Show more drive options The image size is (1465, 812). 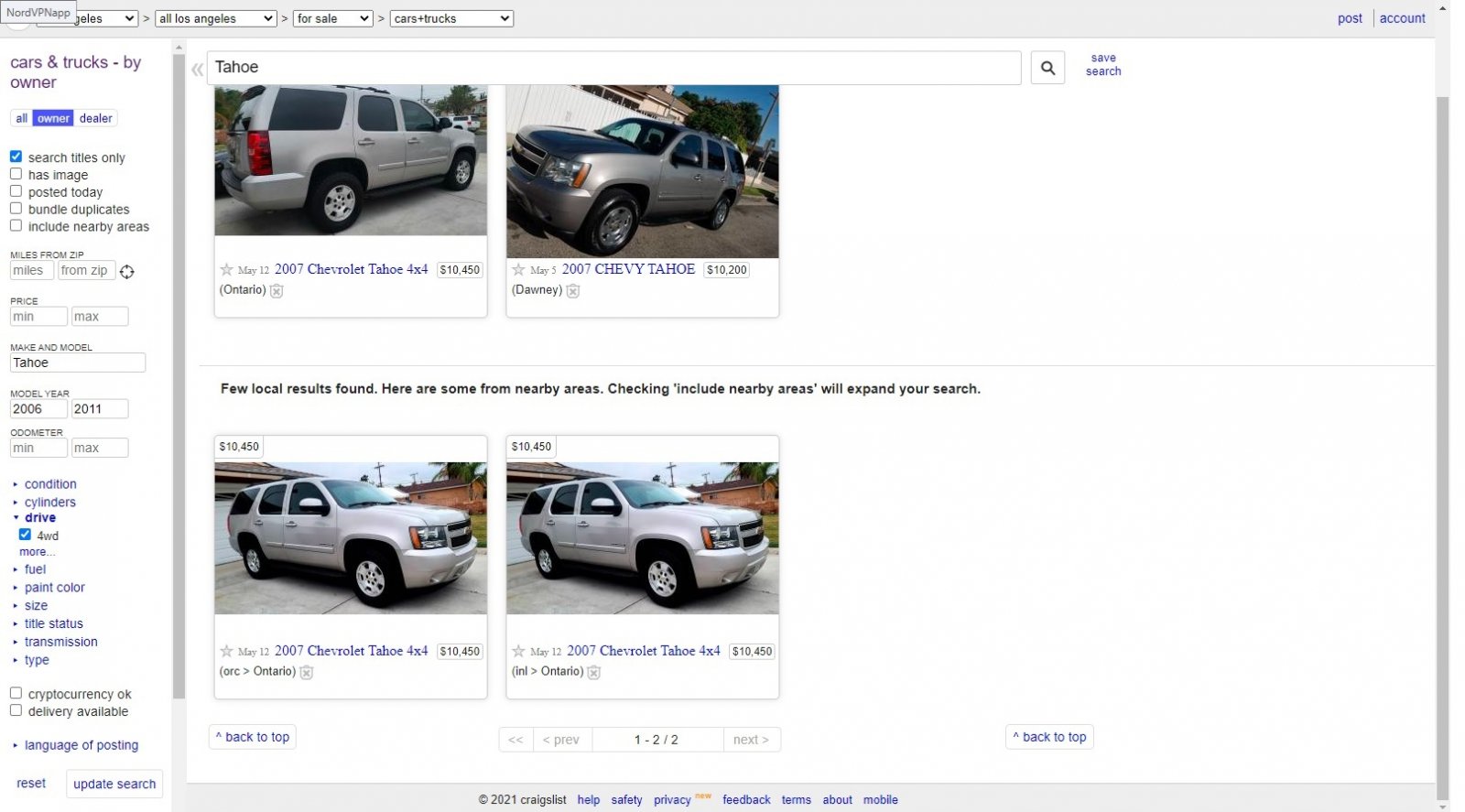37,552
